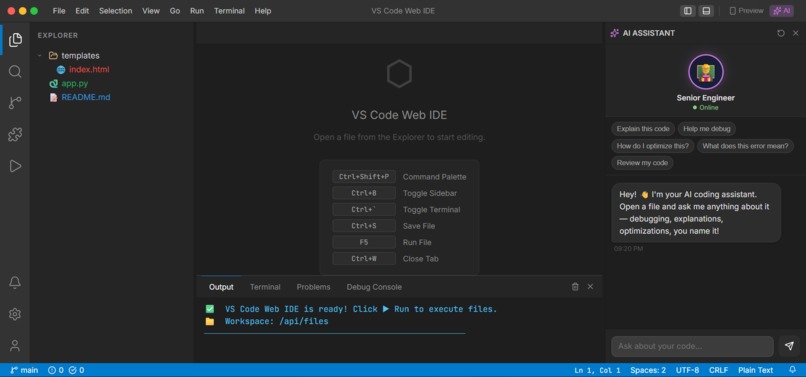Open the Extensions view icon
This screenshot has width=806, height=377.
(15, 135)
